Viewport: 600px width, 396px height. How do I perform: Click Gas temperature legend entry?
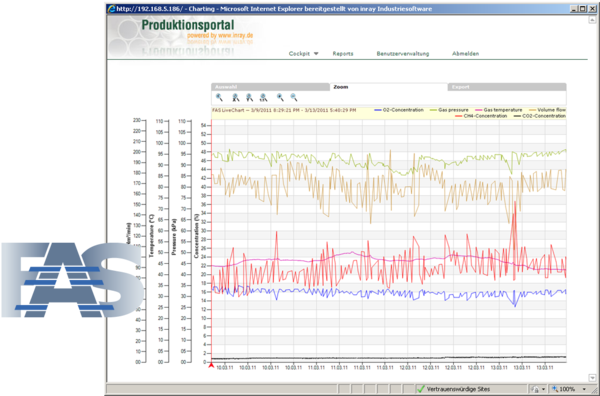tap(499, 110)
